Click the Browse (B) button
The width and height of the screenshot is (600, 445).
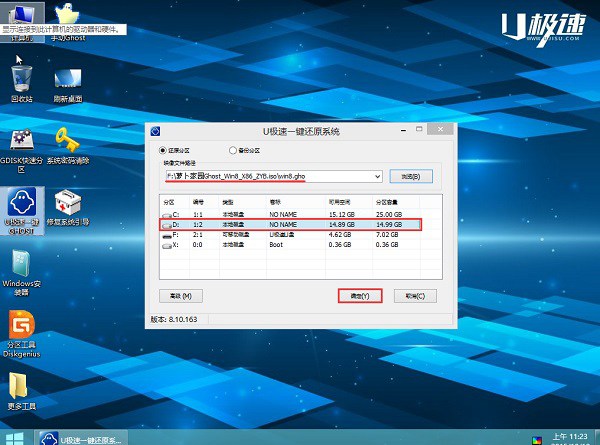tap(411, 176)
